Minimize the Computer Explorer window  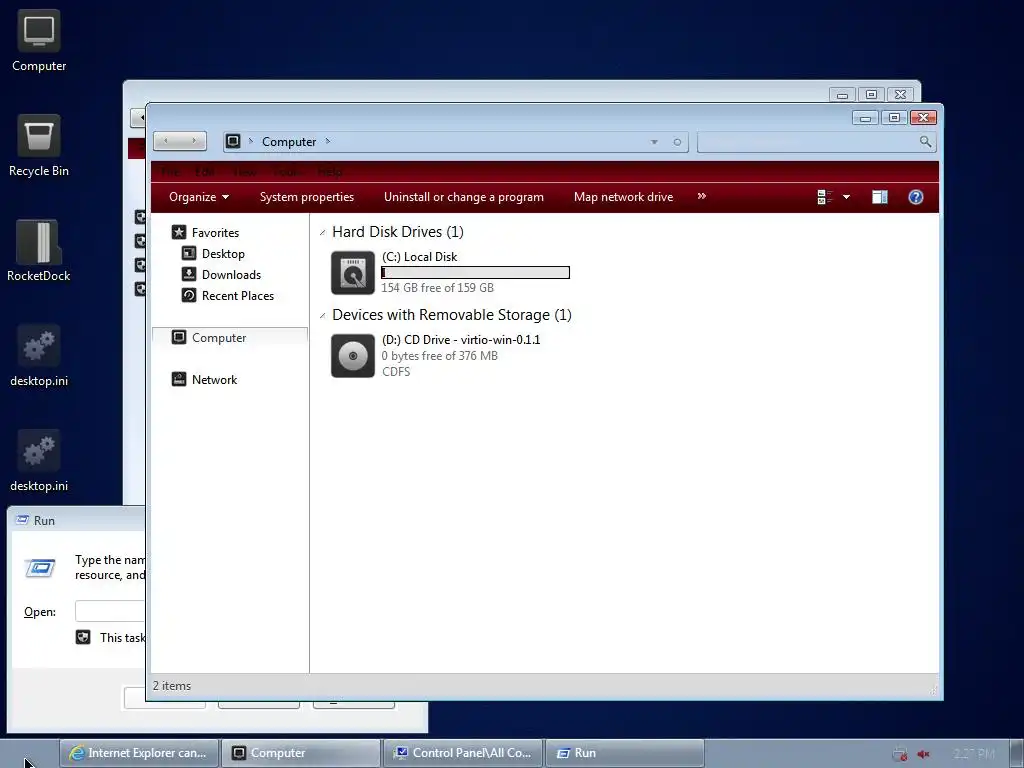click(x=865, y=118)
